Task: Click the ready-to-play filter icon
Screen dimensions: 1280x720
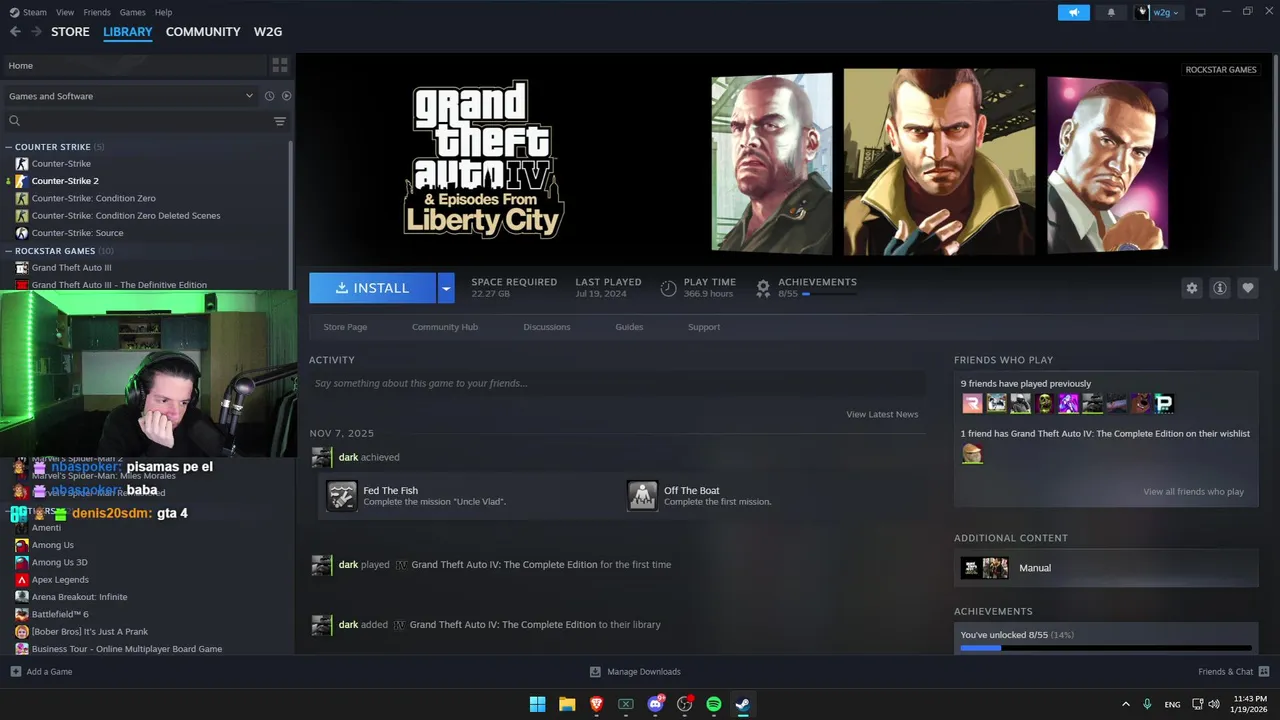Action: pos(286,96)
